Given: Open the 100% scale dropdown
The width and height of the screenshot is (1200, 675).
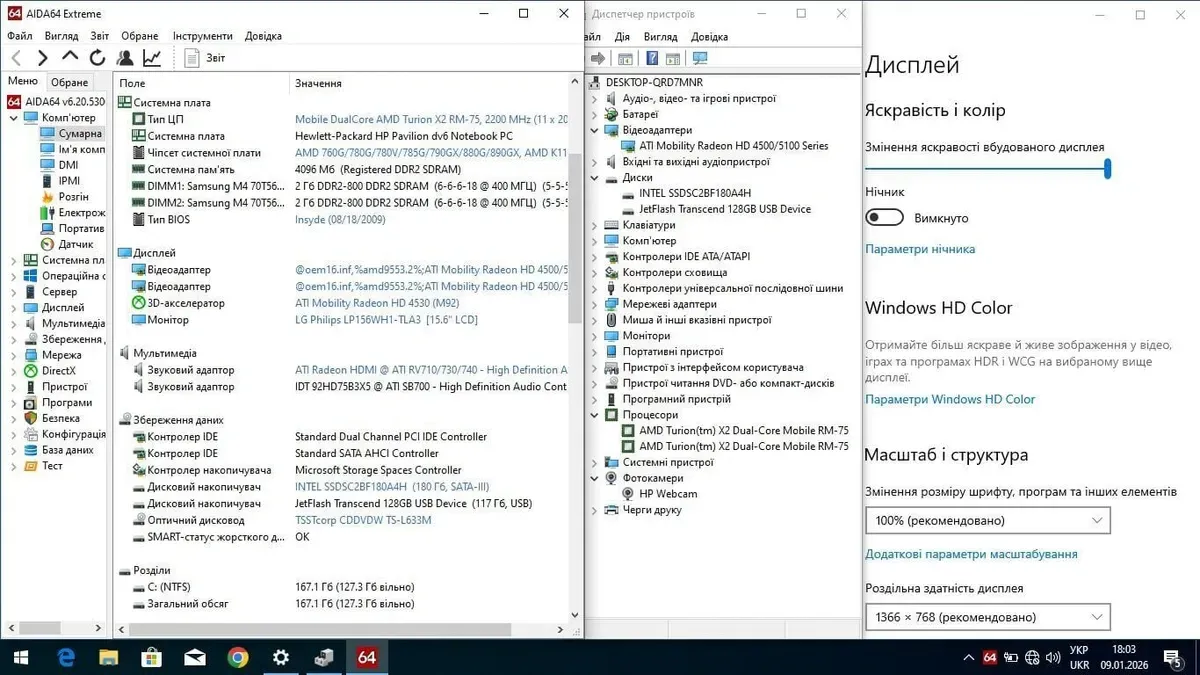Looking at the screenshot, I should [x=987, y=520].
